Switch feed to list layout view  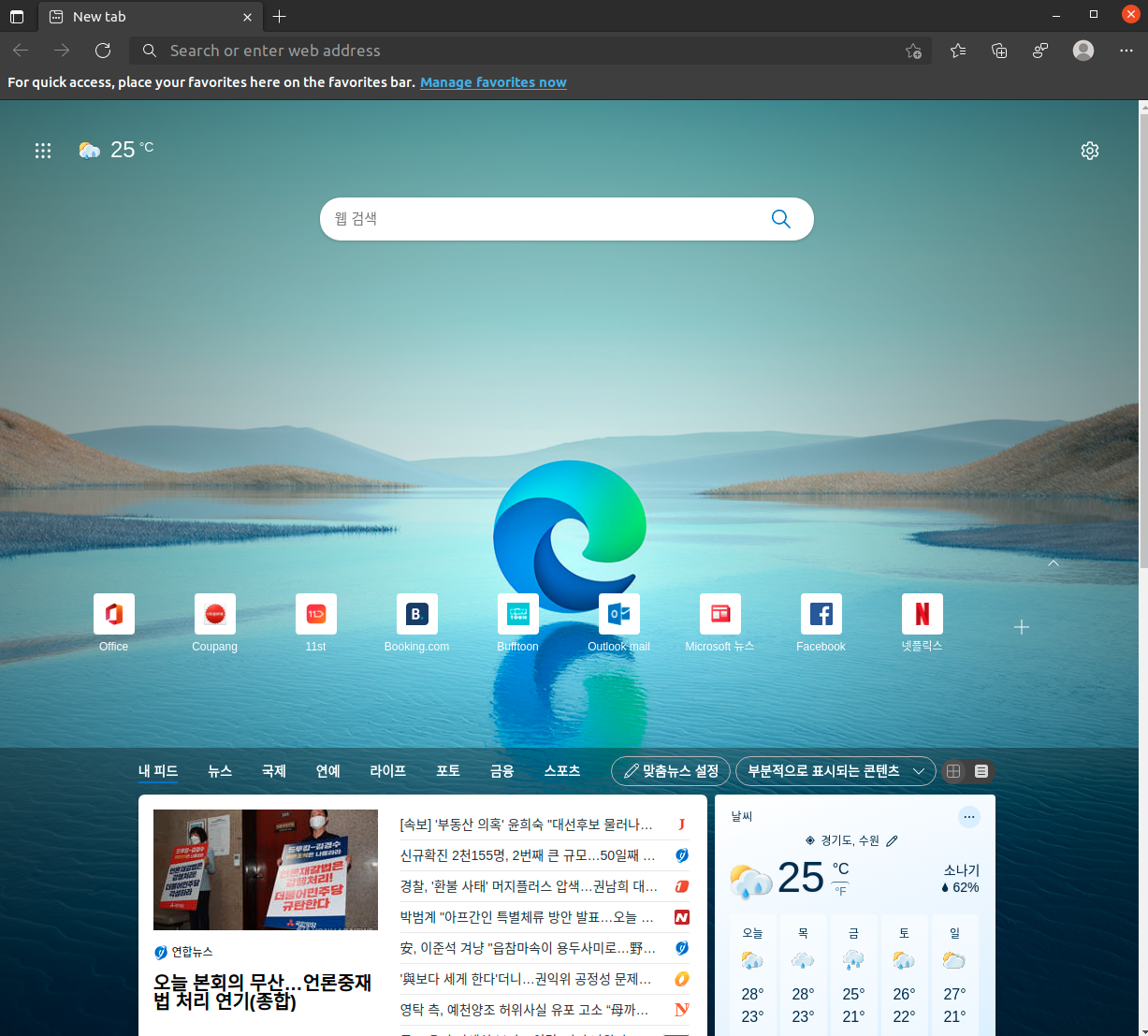click(981, 771)
